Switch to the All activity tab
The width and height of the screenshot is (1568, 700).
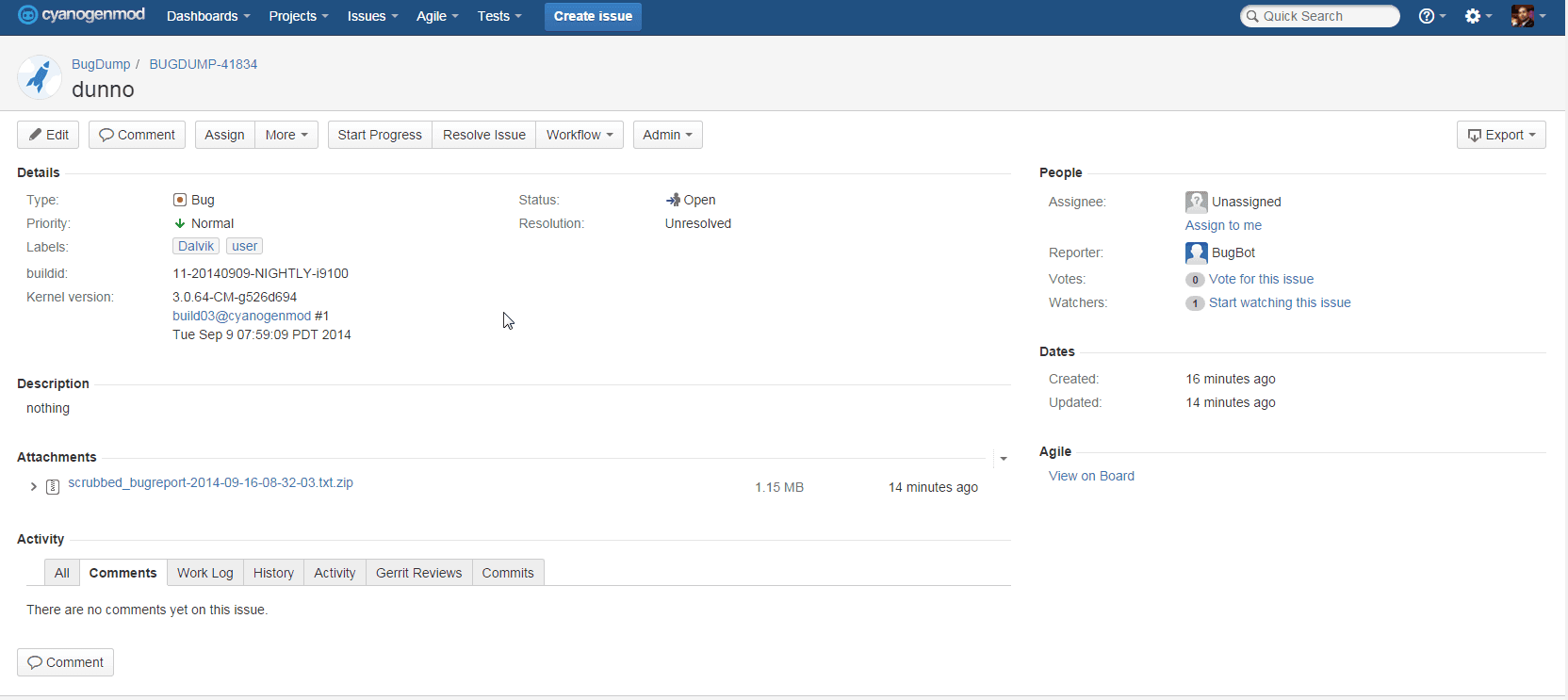(62, 573)
